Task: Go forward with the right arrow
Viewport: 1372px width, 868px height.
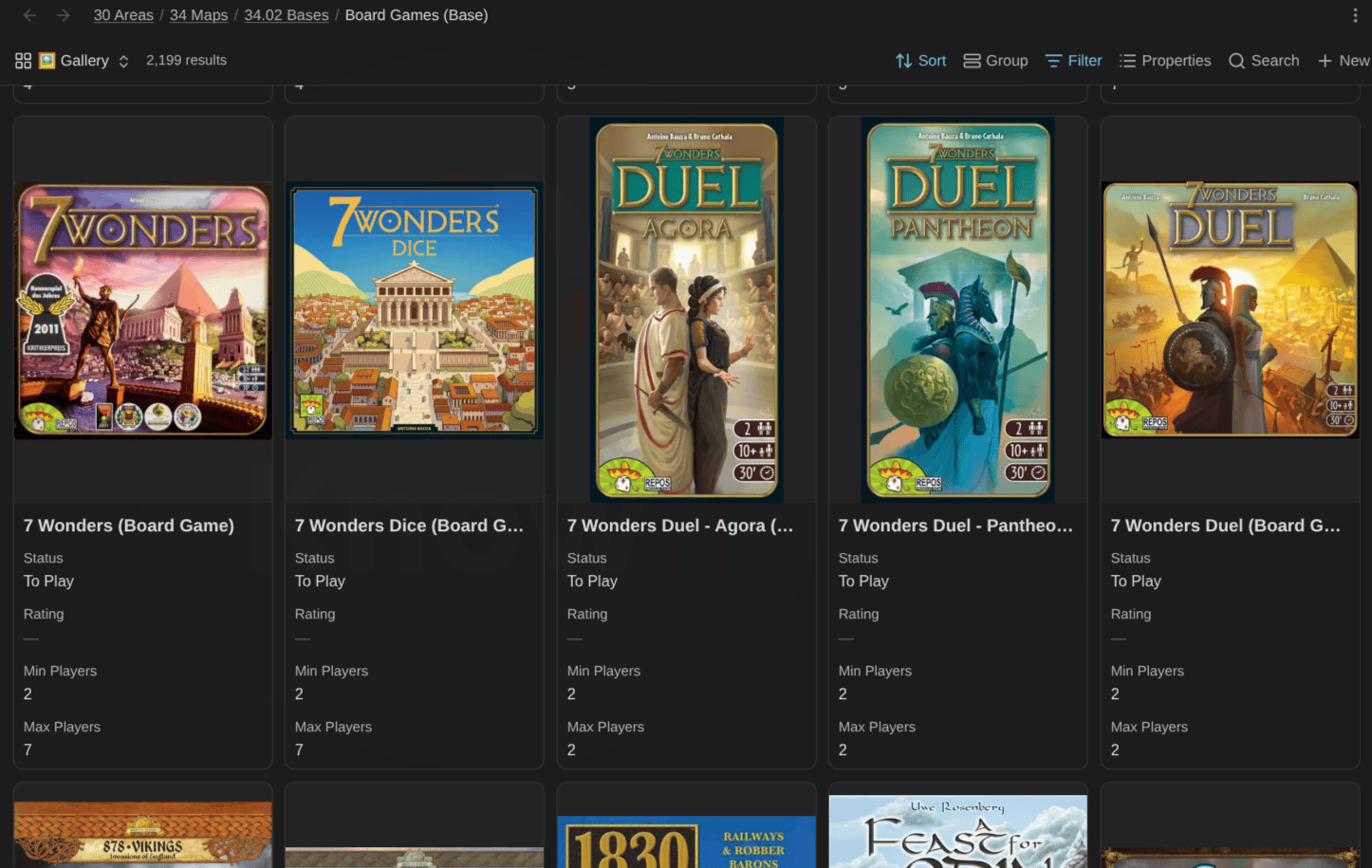Action: [x=63, y=15]
